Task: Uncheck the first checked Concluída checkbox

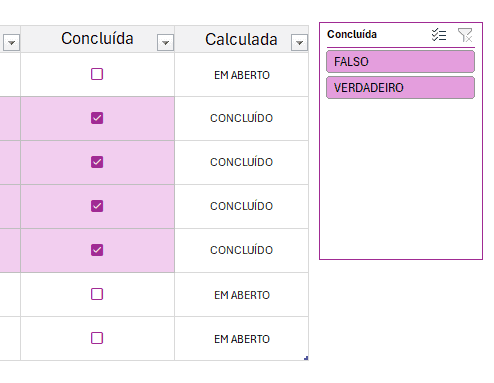Action: [x=97, y=118]
